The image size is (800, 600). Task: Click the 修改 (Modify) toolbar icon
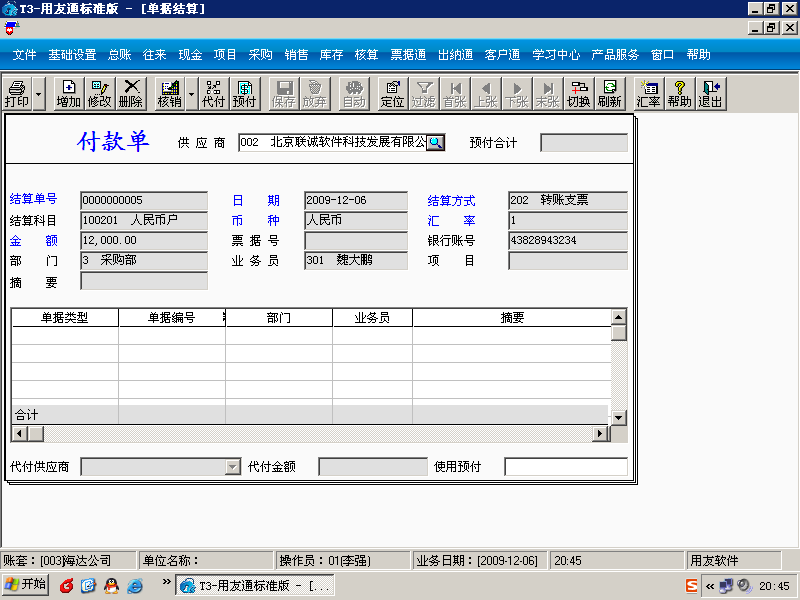click(99, 94)
